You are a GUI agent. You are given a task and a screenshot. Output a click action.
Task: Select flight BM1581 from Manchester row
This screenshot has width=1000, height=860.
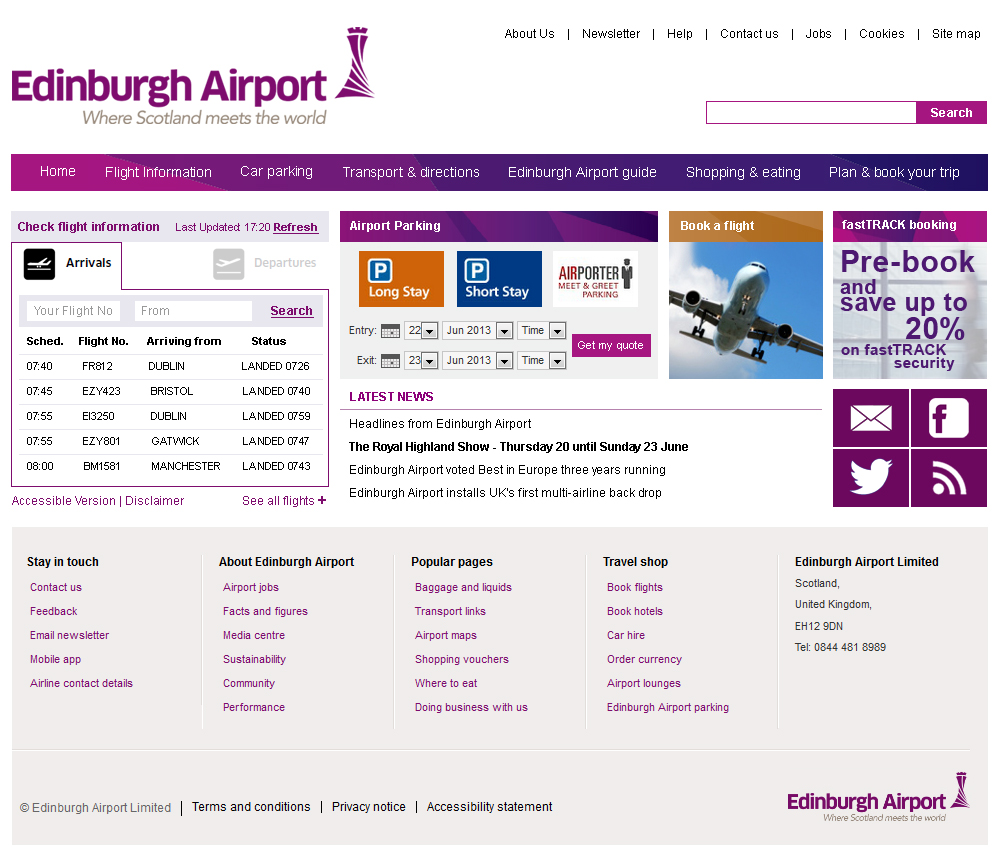click(x=170, y=466)
